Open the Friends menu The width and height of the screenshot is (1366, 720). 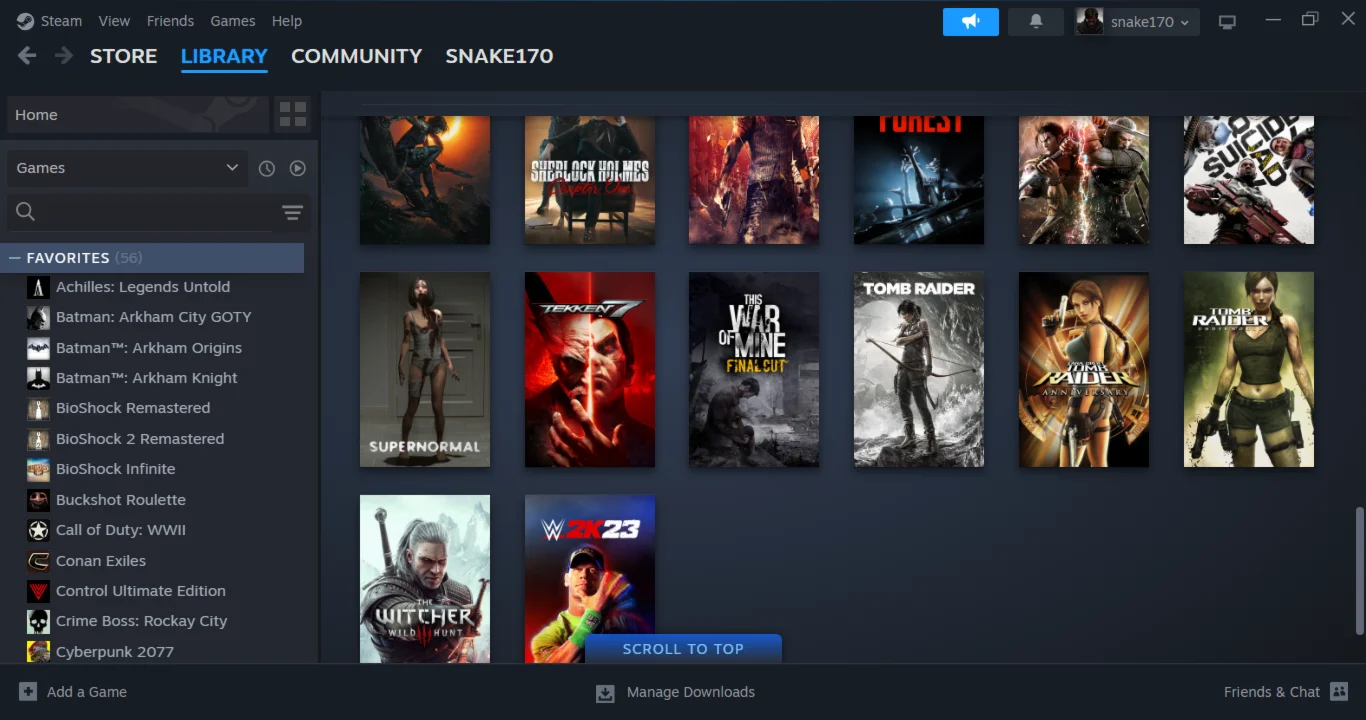tap(170, 21)
